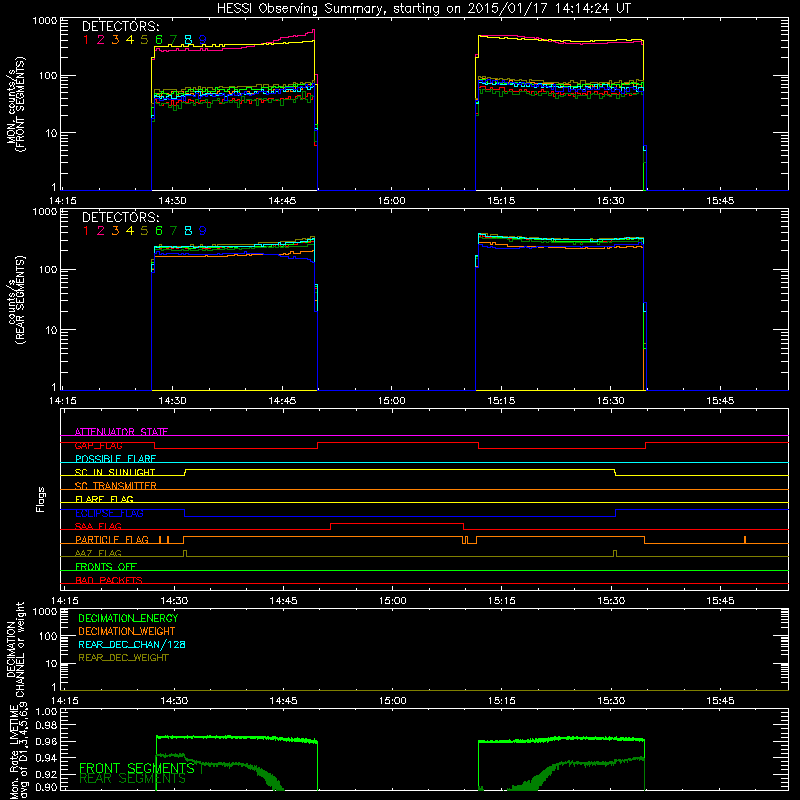Click the 1000 y-tick of front segments plot
This screenshot has height=800, width=800.
[x=45, y=21]
